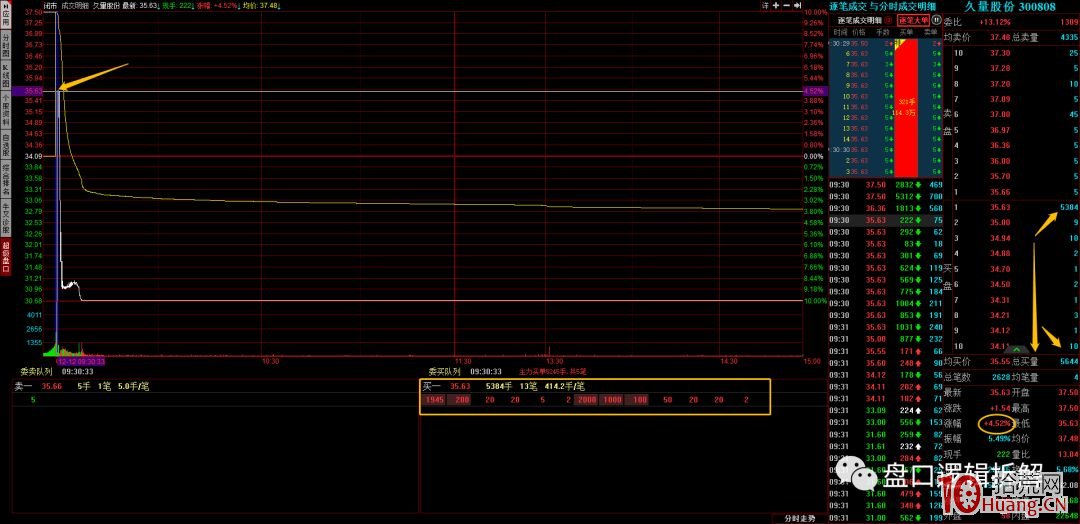Click sell level 6 price 37.00

(1000, 115)
